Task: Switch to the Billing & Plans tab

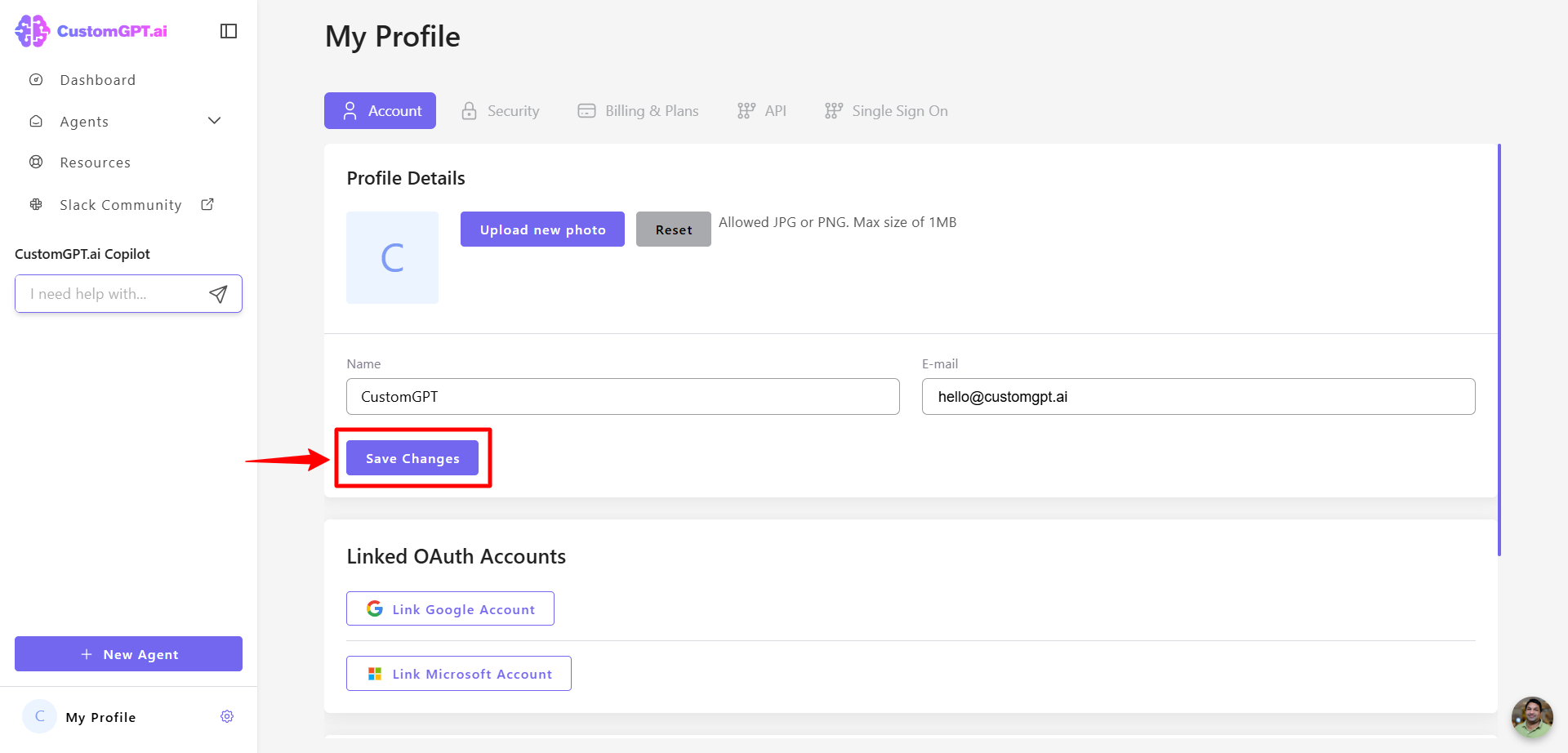Action: pos(638,111)
